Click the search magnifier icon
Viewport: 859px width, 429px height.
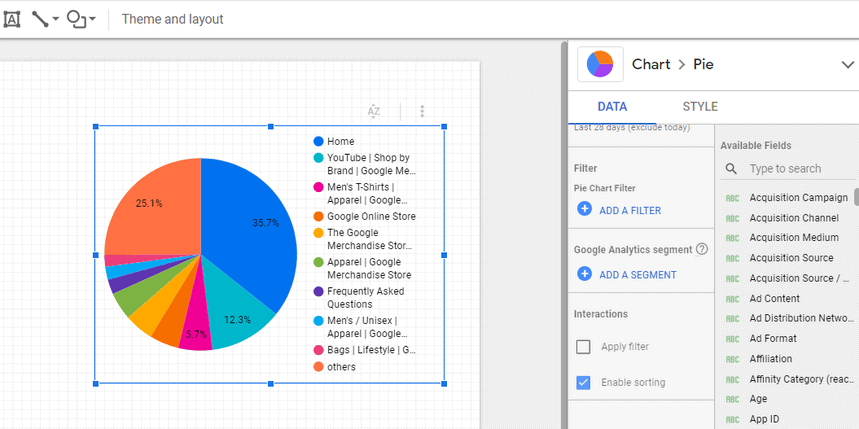point(731,169)
